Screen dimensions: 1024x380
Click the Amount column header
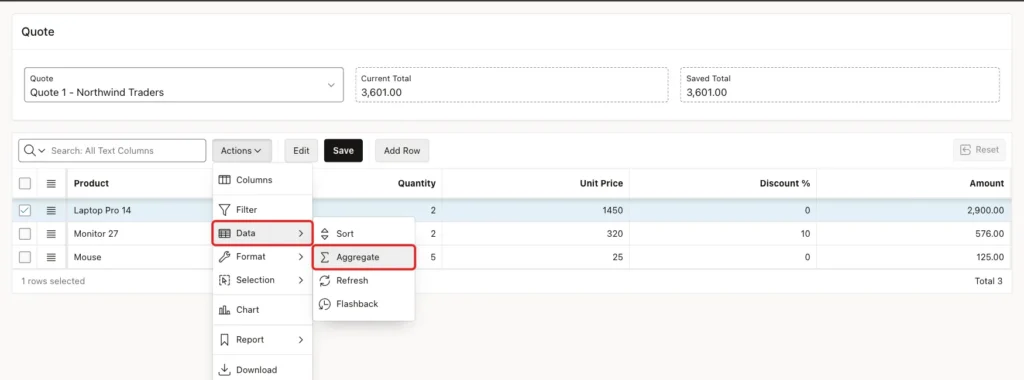click(x=987, y=183)
